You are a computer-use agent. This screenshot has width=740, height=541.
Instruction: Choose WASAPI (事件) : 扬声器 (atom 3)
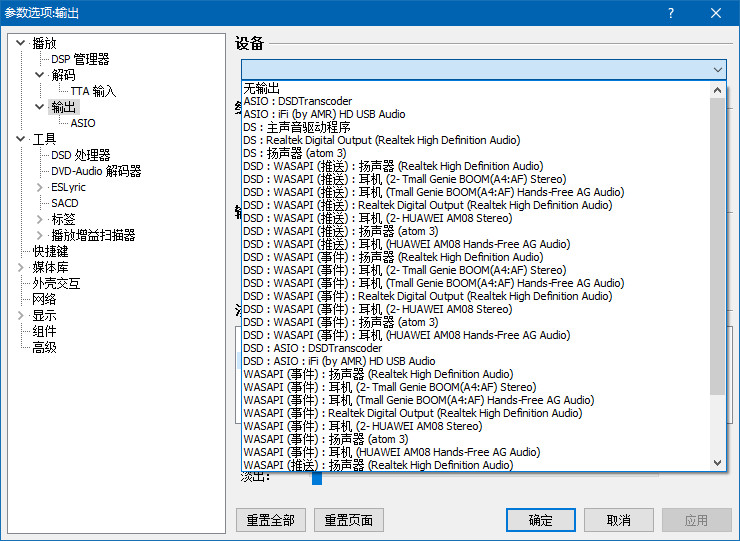476,439
